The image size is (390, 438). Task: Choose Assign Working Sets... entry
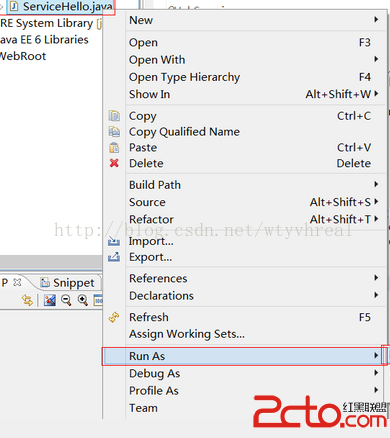244,334
